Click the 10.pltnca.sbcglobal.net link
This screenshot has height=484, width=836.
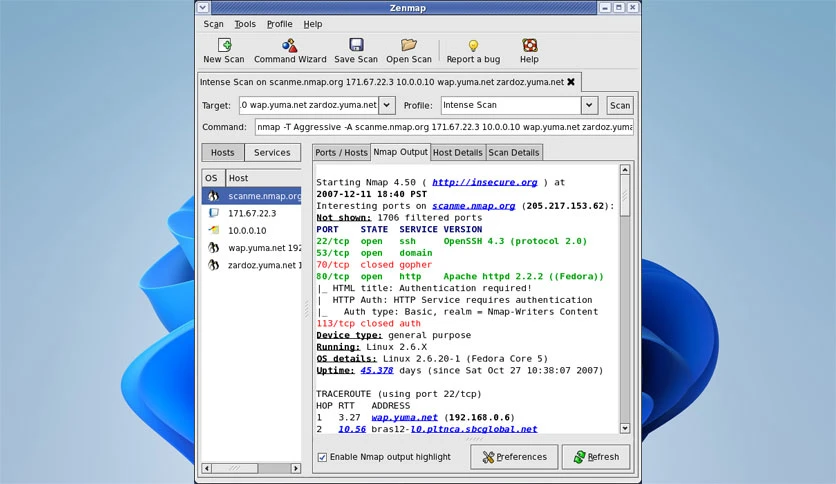474,429
